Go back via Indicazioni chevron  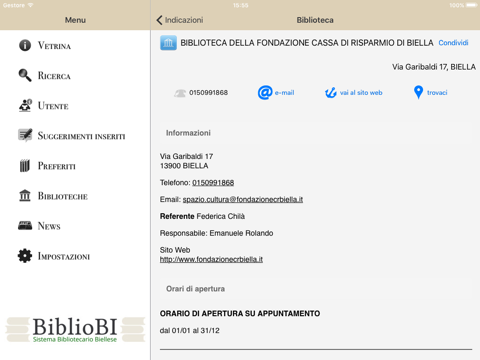click(x=159, y=20)
